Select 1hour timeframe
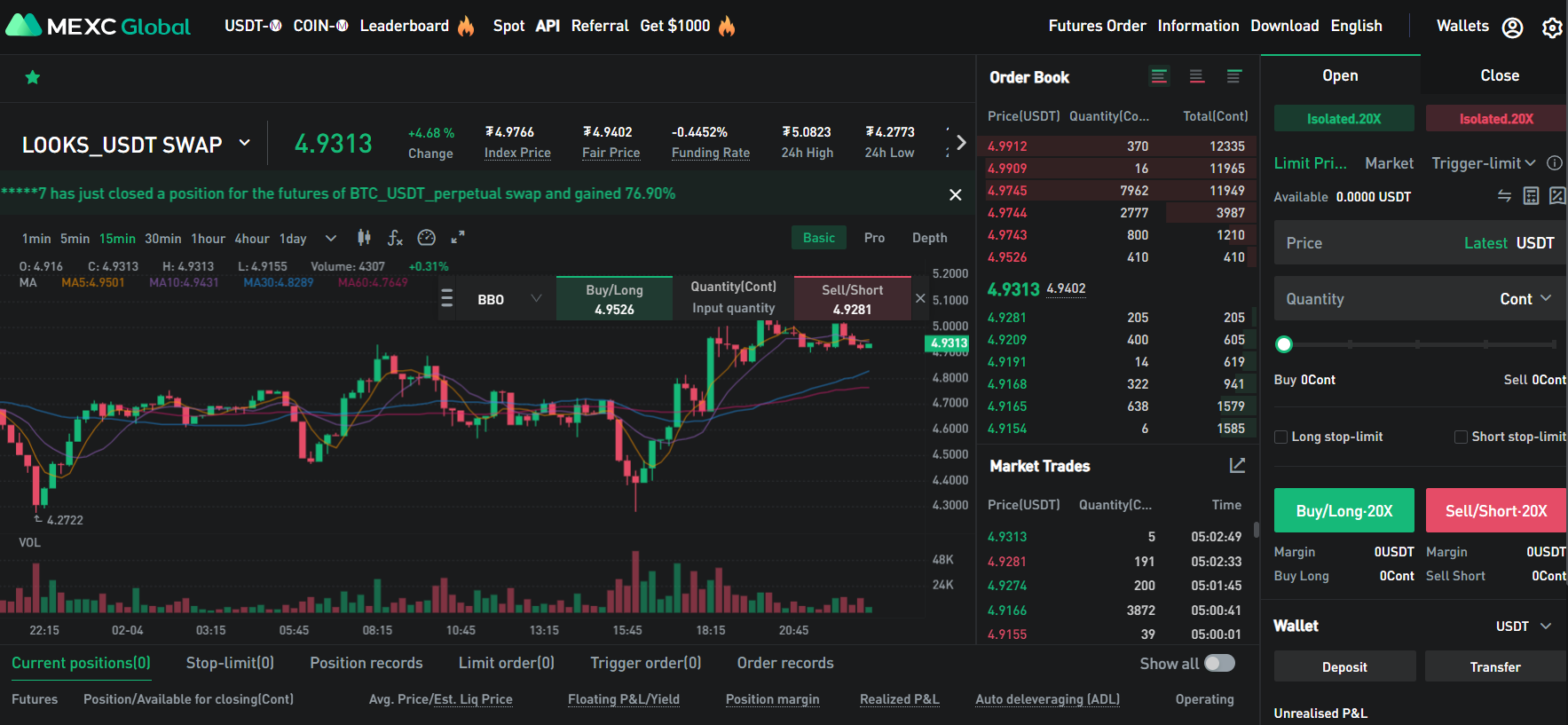This screenshot has height=725, width=1568. point(209,239)
